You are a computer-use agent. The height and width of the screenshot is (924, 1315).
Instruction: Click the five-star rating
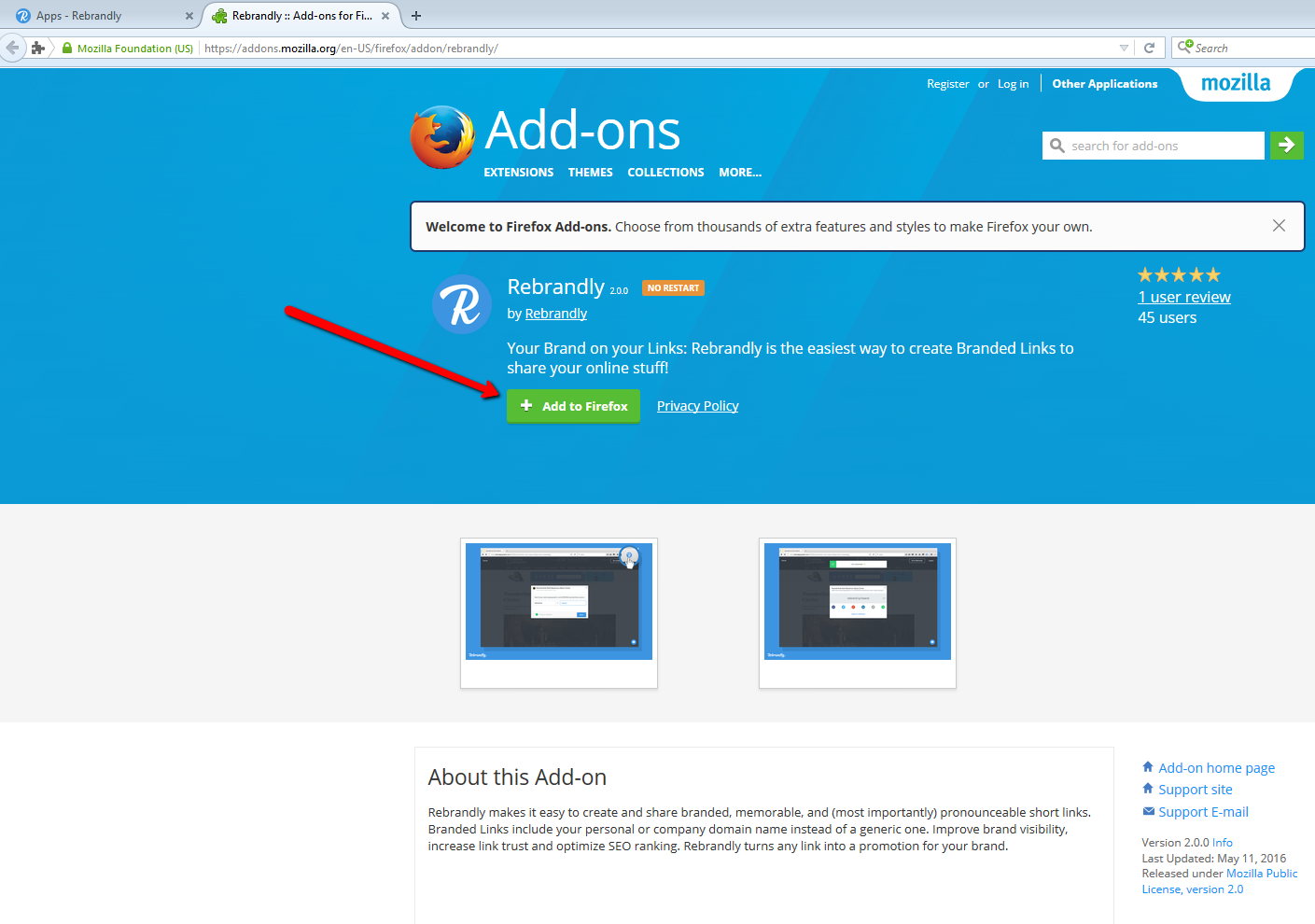pyautogui.click(x=1179, y=275)
